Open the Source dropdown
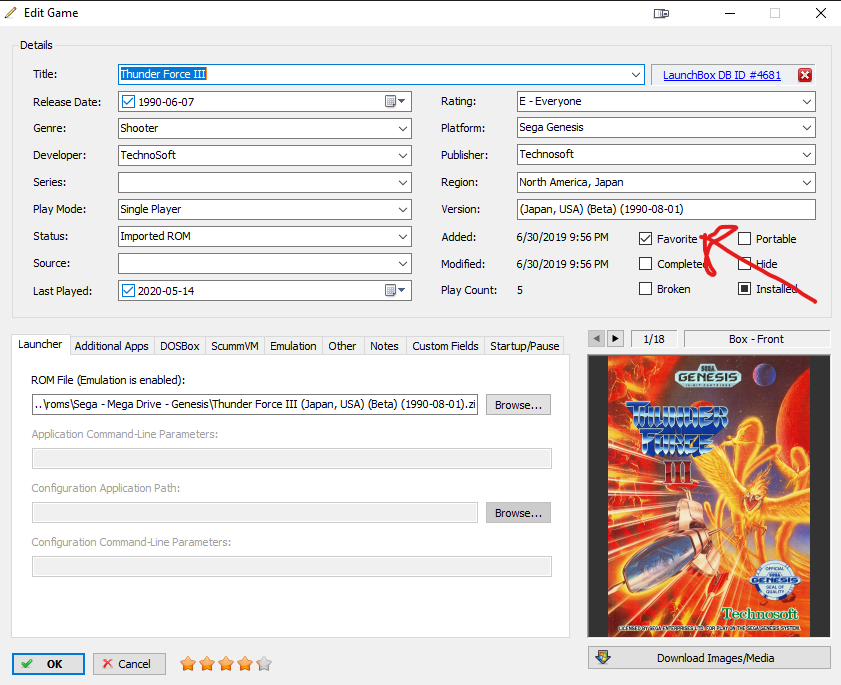The width and height of the screenshot is (841, 685). [x=403, y=263]
